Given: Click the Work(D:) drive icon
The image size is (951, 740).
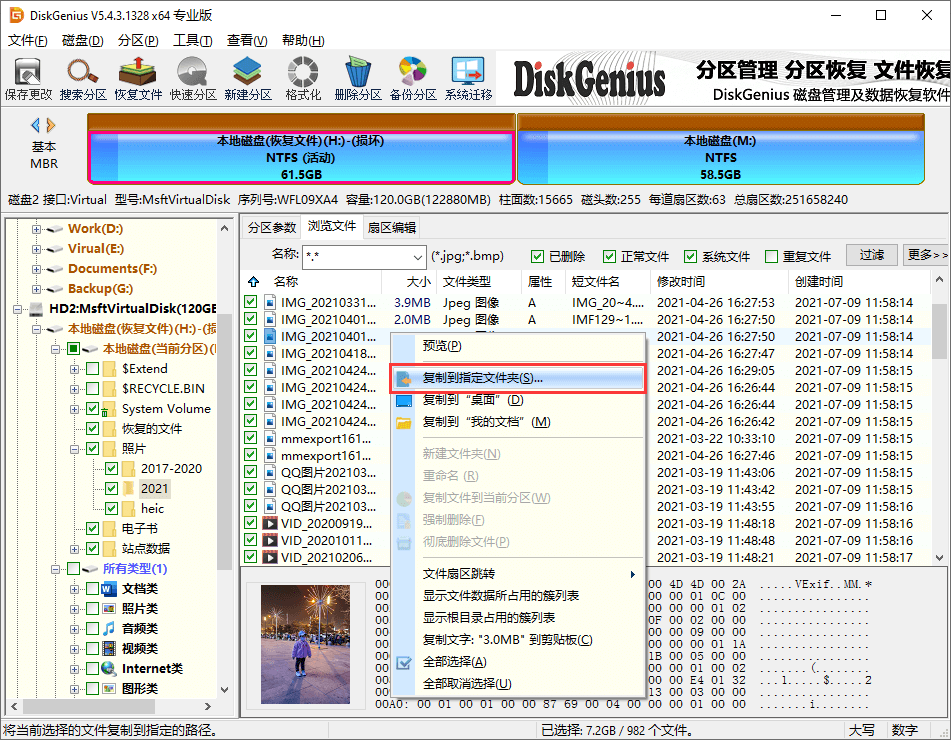Looking at the screenshot, I should coord(55,229).
